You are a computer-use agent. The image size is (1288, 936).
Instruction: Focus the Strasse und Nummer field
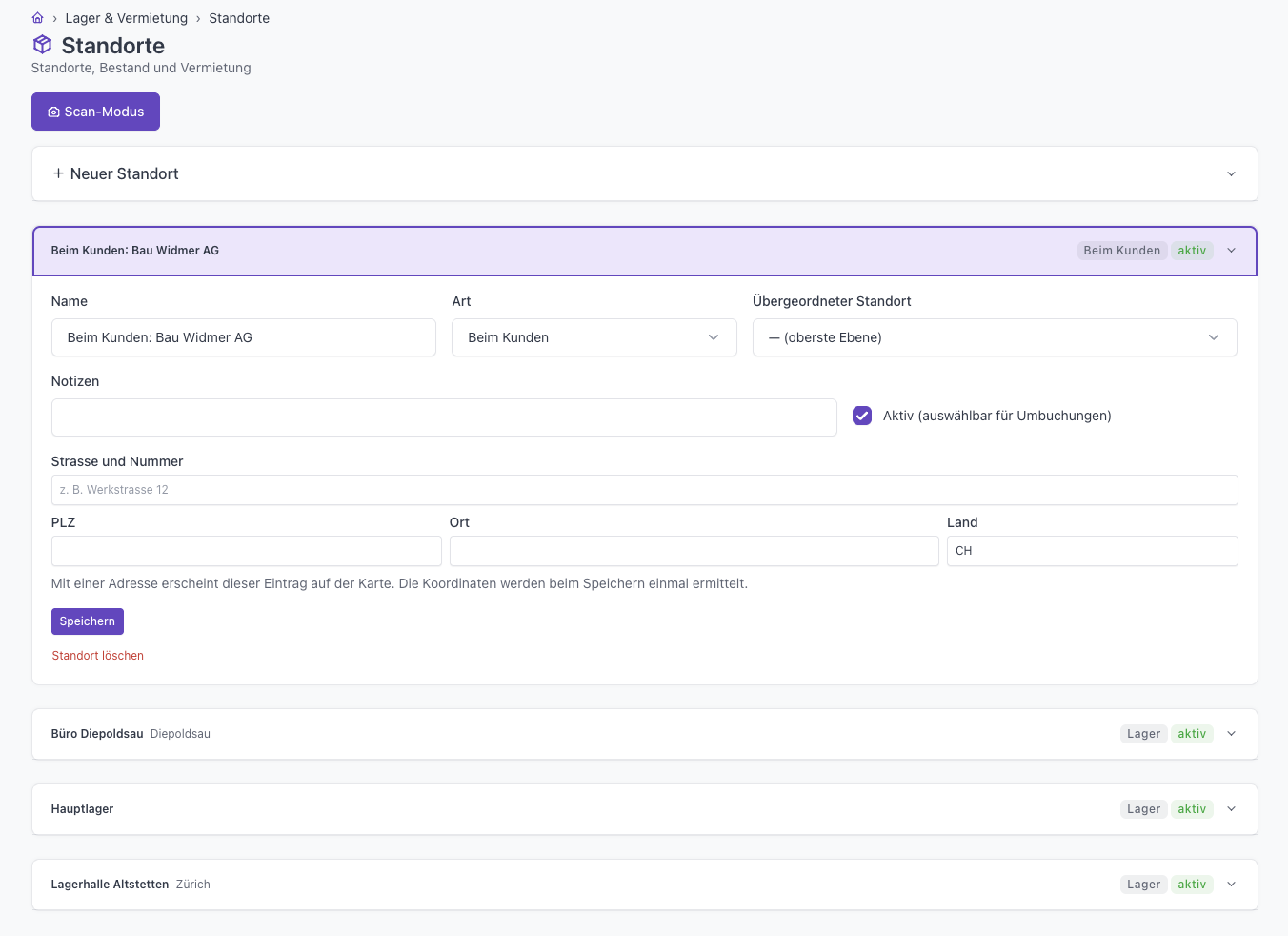[645, 490]
